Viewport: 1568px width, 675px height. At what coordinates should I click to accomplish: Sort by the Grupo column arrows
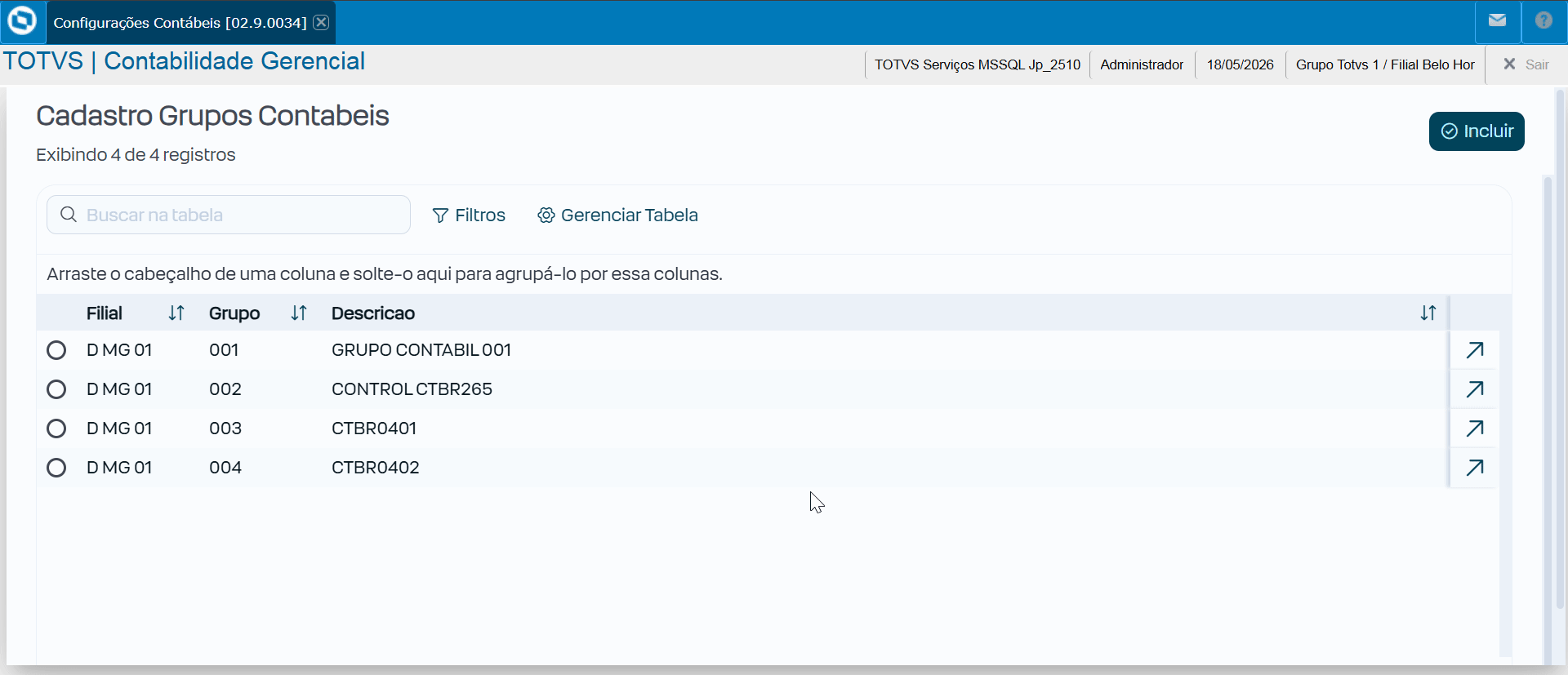299,313
